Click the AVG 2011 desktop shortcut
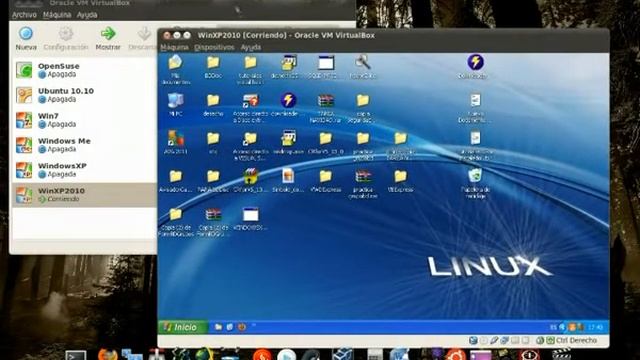Viewport: 640px width, 360px height. tap(176, 139)
